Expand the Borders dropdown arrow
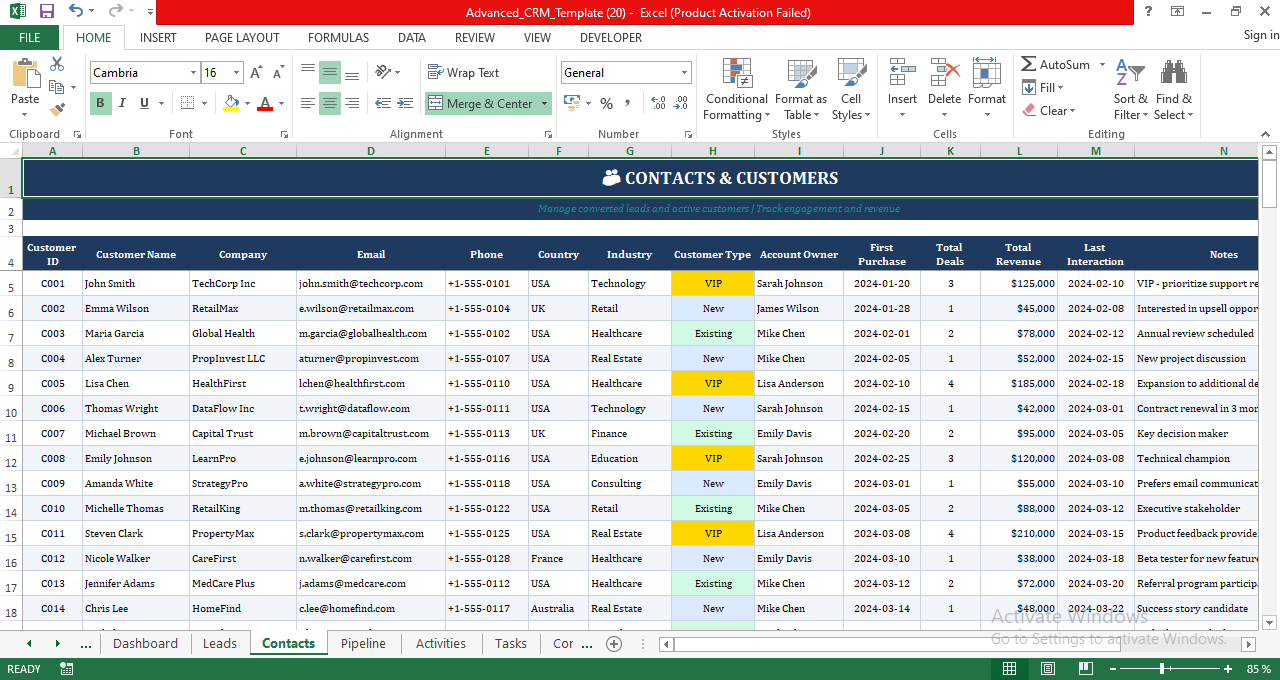This screenshot has height=680, width=1280. tap(204, 103)
